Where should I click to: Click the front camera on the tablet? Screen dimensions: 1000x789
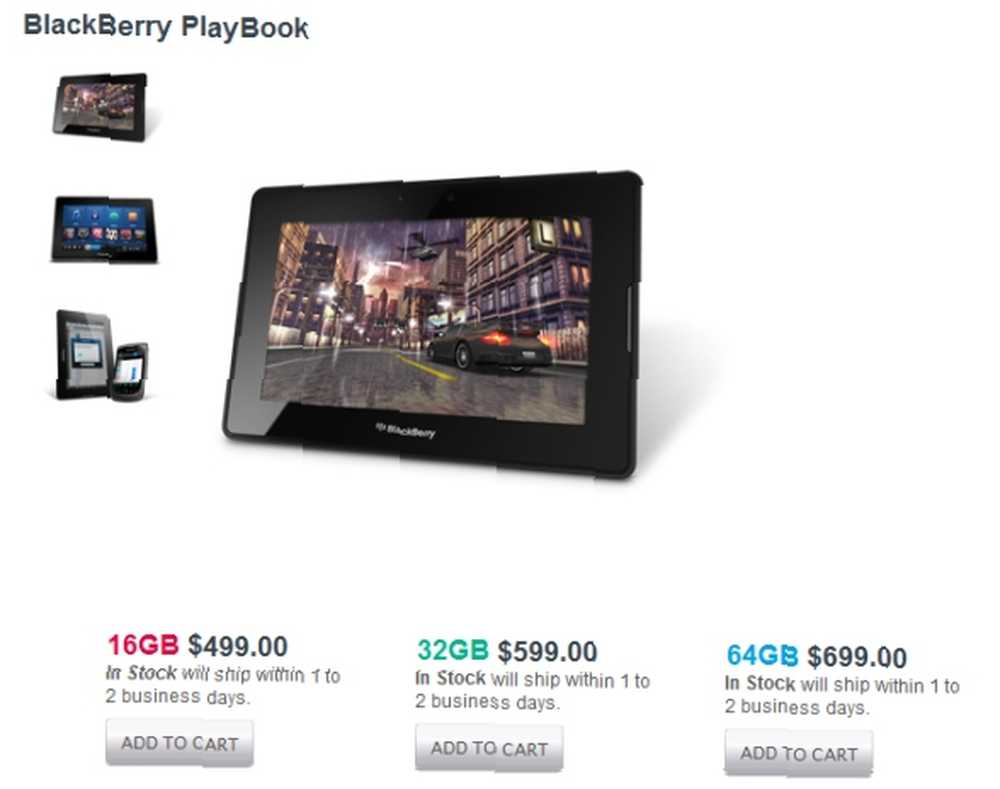[x=450, y=197]
